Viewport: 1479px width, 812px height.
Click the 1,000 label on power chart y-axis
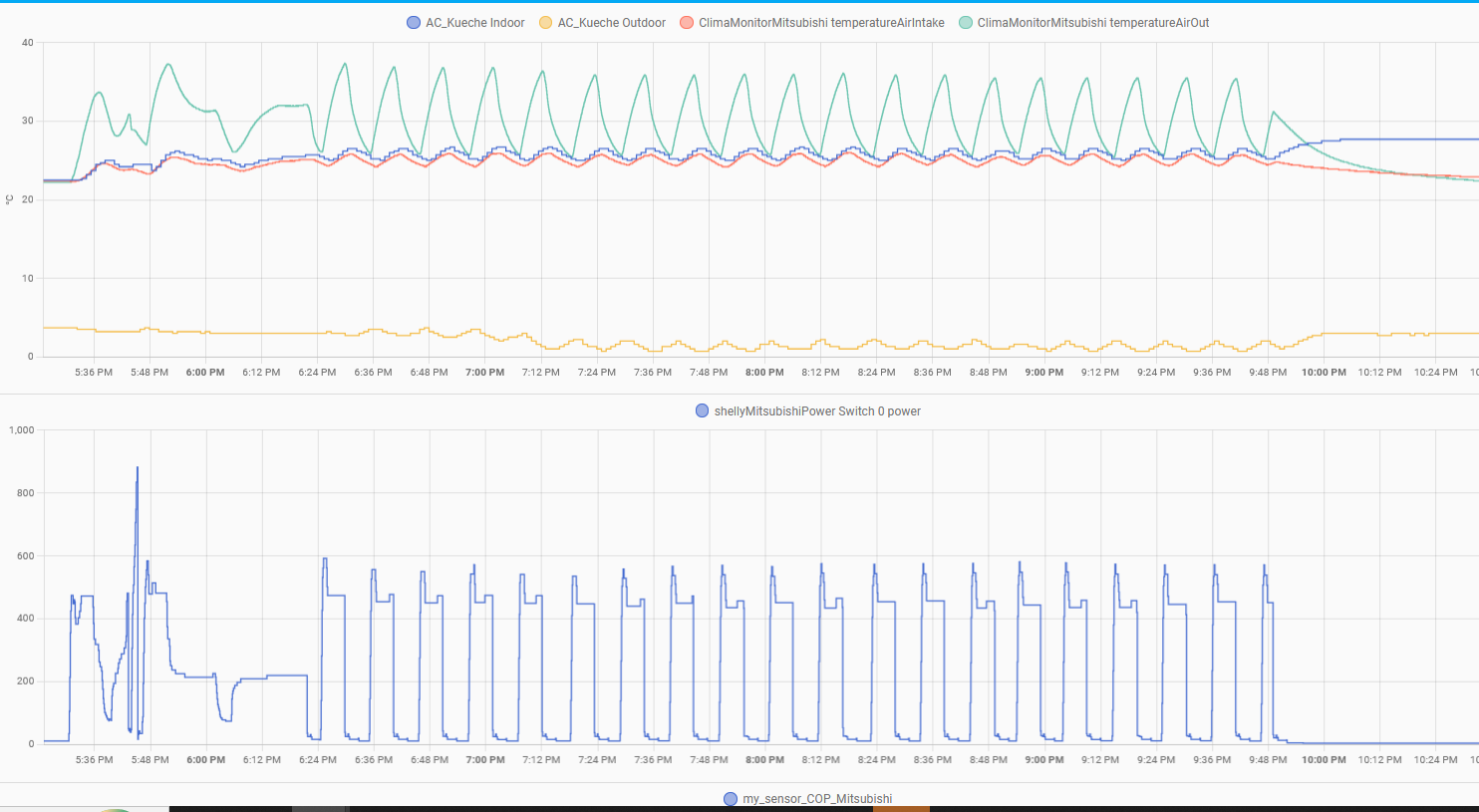tap(22, 430)
